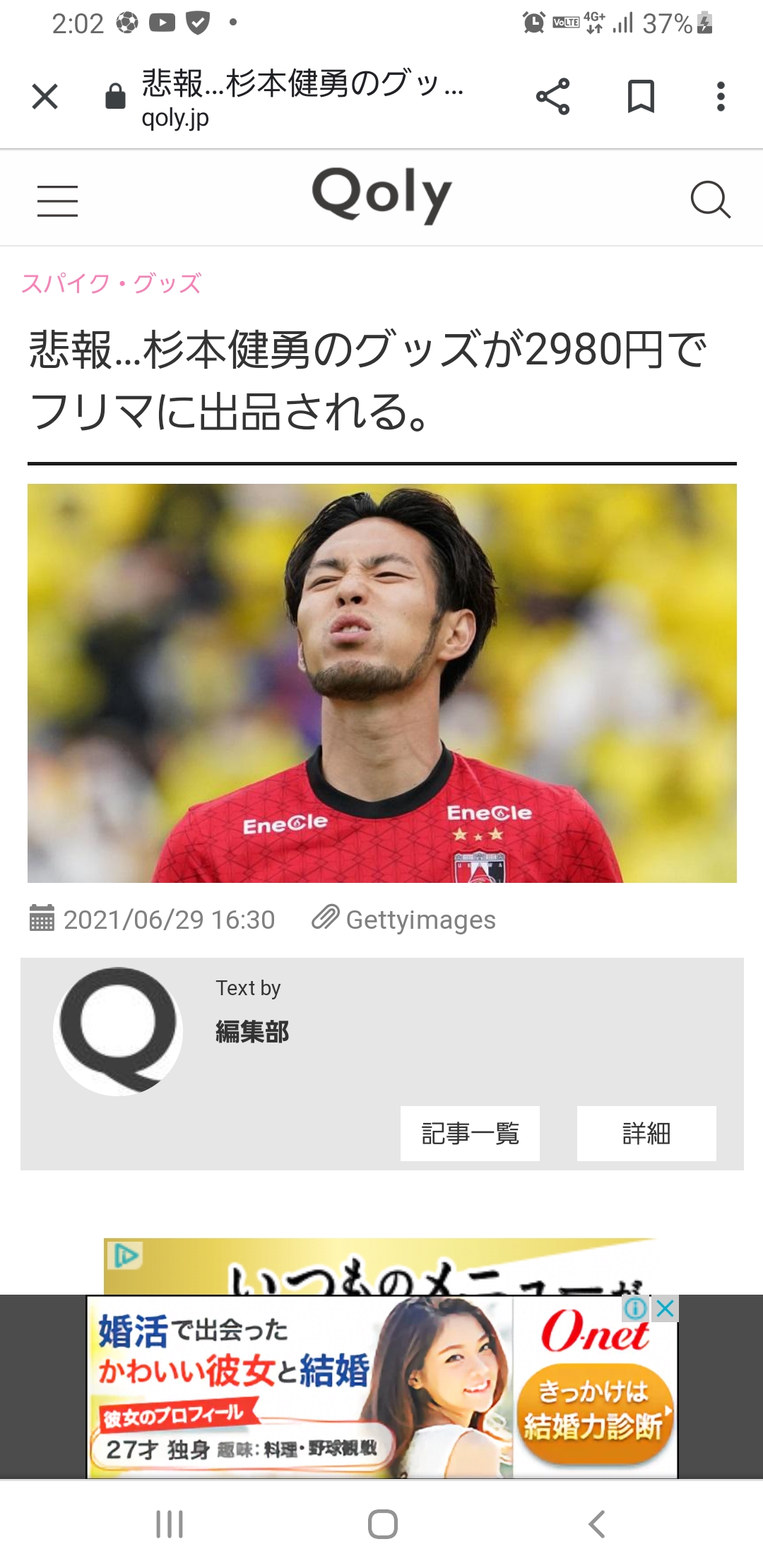Open the 編集部 author name
Image resolution: width=763 pixels, height=1568 pixels.
(252, 1032)
